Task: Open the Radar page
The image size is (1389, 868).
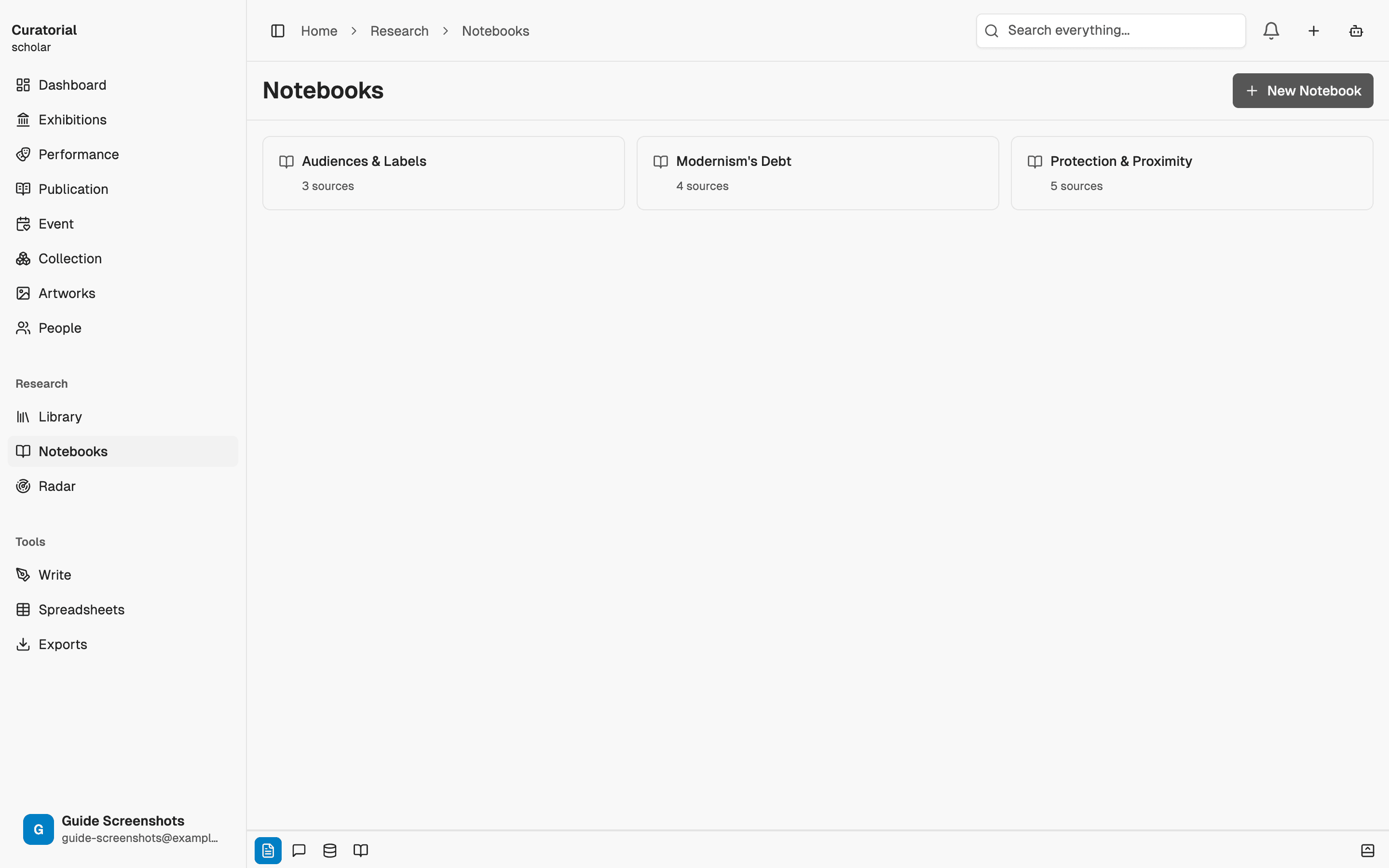Action: tap(123, 486)
